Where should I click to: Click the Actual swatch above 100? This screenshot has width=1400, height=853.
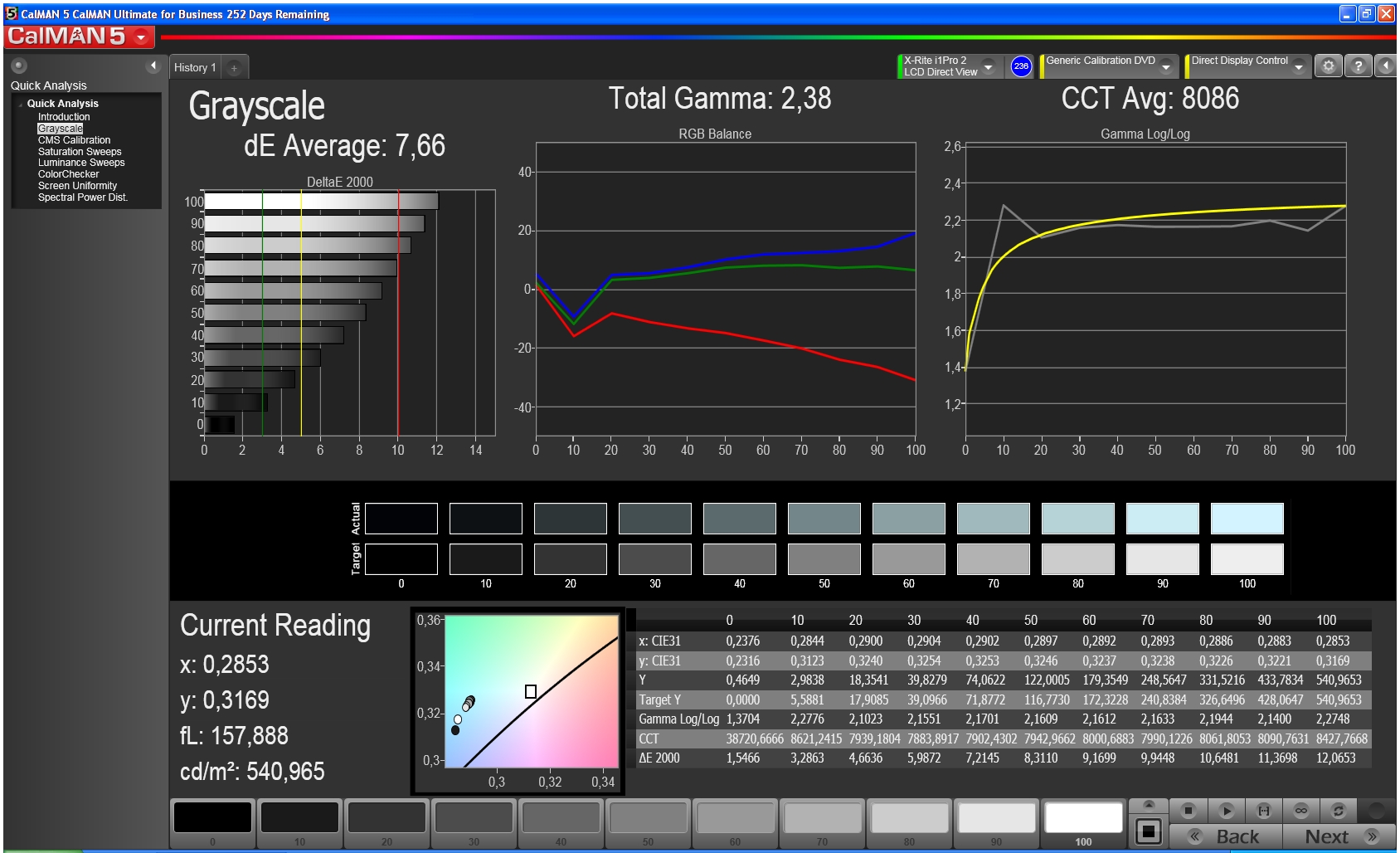click(1247, 519)
